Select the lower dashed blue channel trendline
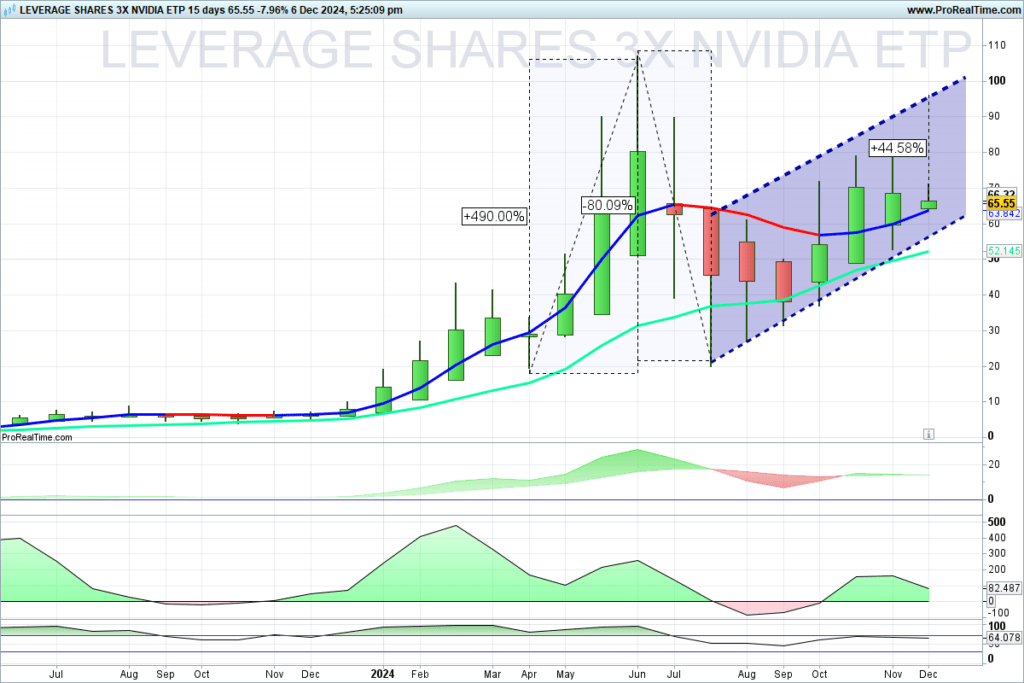The image size is (1024, 683). tap(839, 288)
